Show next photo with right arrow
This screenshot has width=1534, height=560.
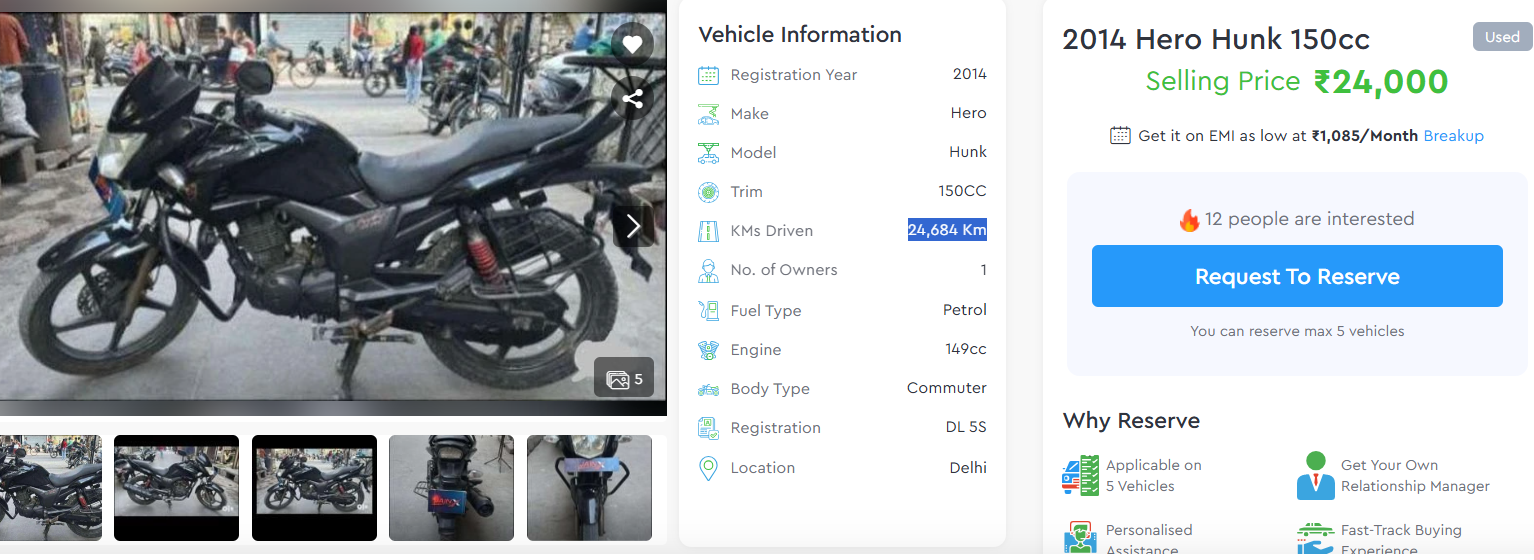(633, 226)
